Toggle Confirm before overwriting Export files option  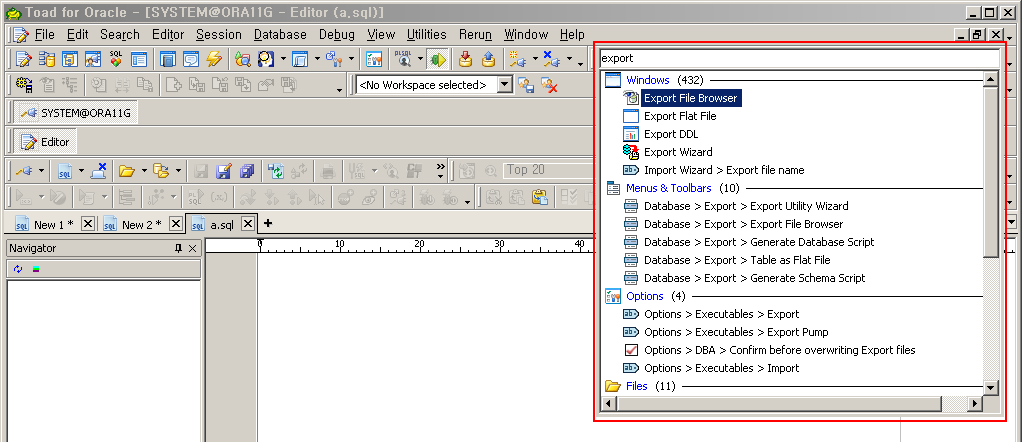click(631, 350)
